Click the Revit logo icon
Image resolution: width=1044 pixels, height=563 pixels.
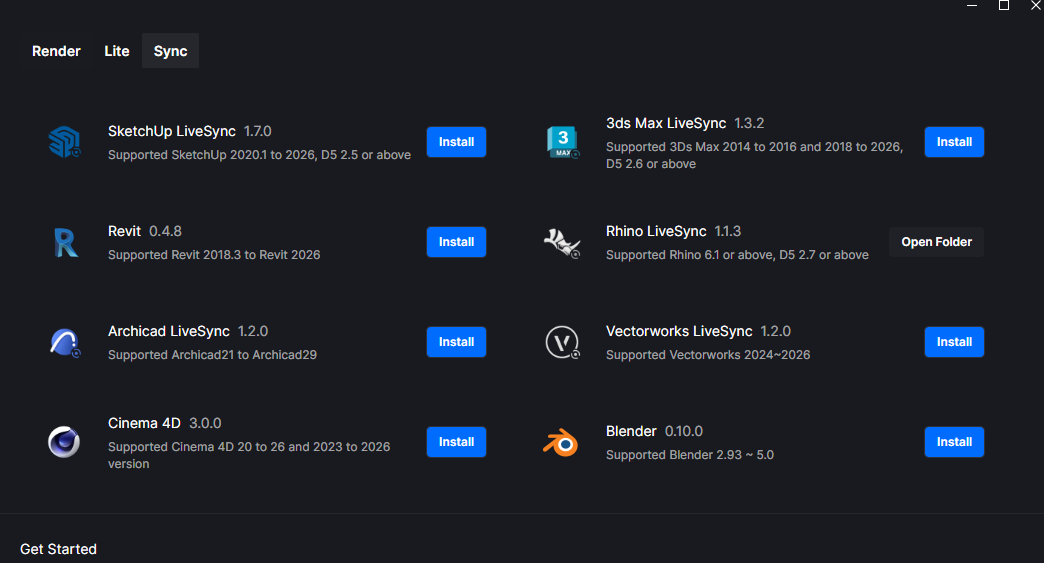(x=64, y=242)
